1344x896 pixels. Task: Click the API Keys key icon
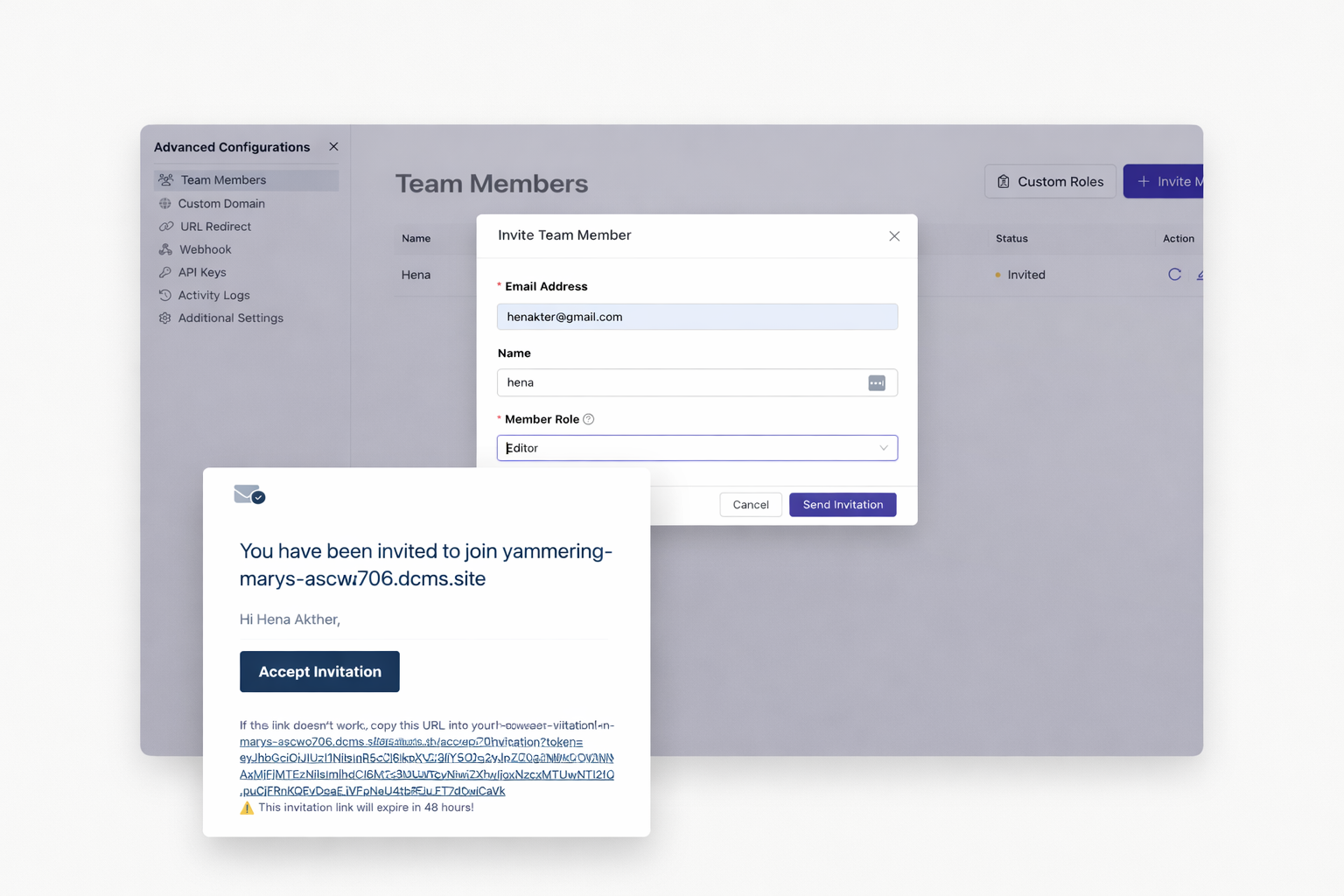[x=165, y=272]
